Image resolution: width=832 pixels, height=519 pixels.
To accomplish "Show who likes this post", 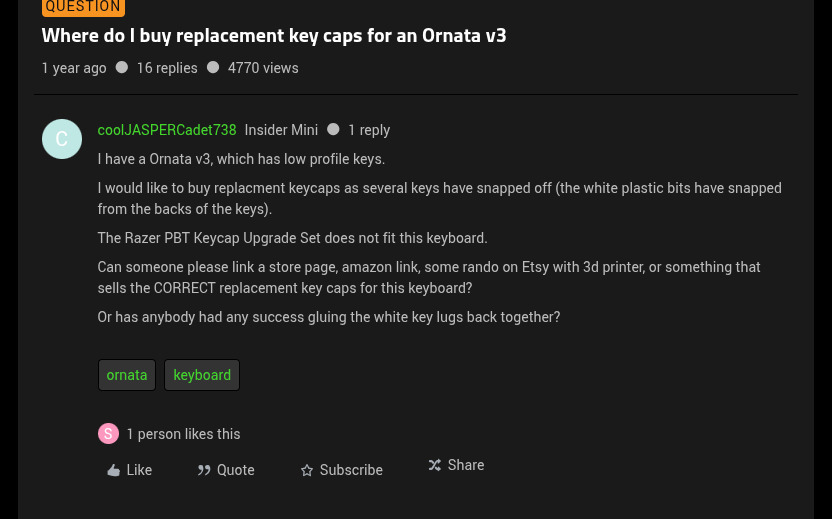I will 183,434.
